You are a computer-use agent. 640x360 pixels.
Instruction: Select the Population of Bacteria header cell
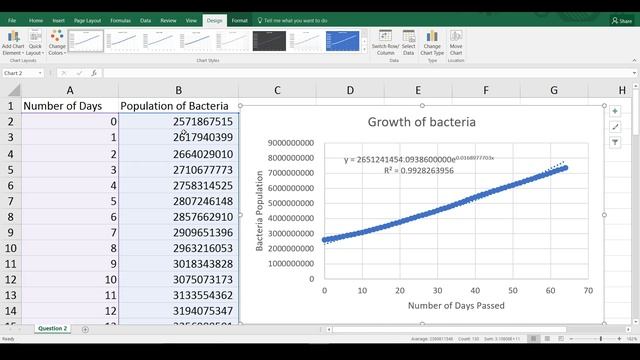pyautogui.click(x=178, y=106)
